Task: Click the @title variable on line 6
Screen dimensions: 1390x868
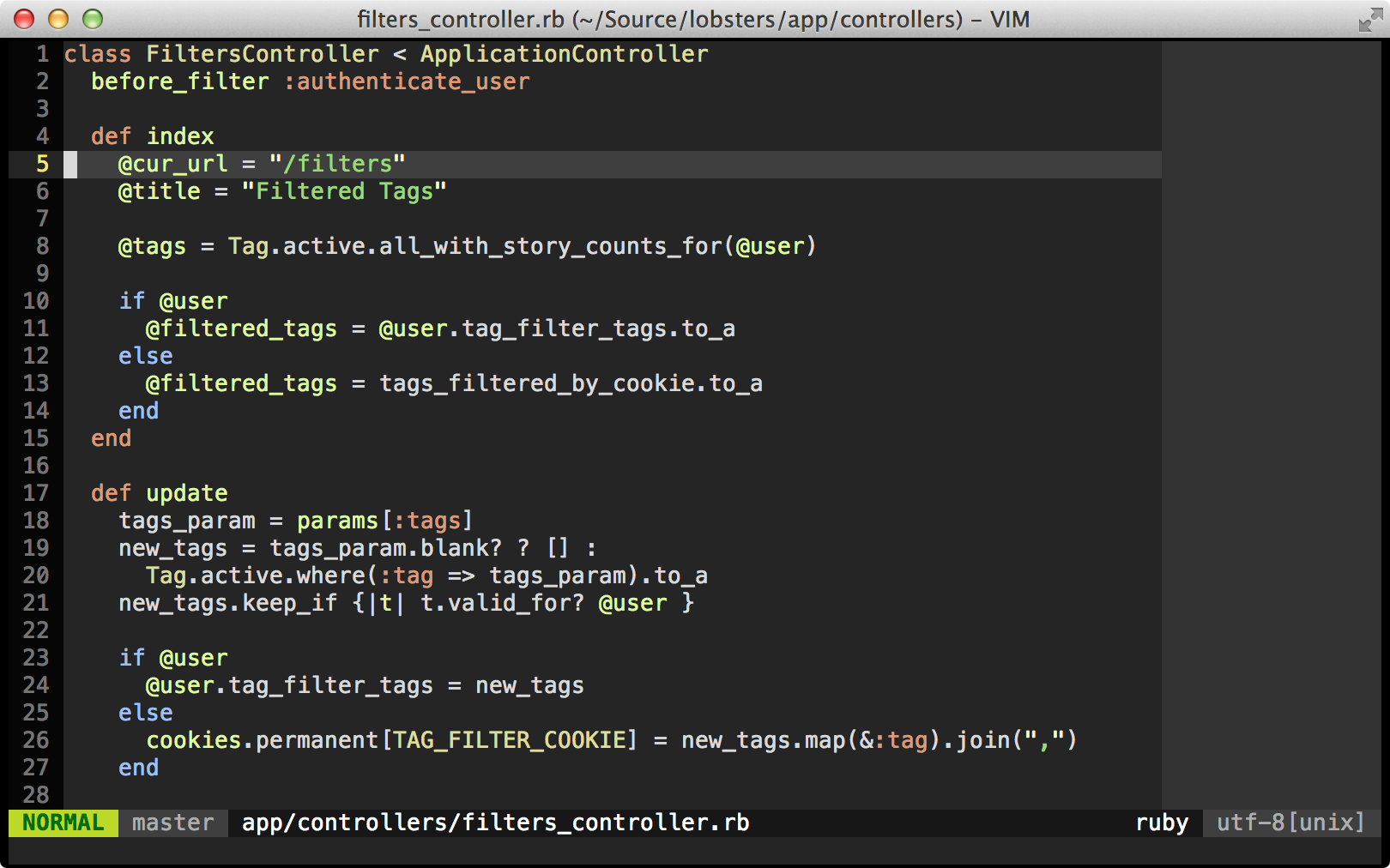Action: tap(160, 191)
